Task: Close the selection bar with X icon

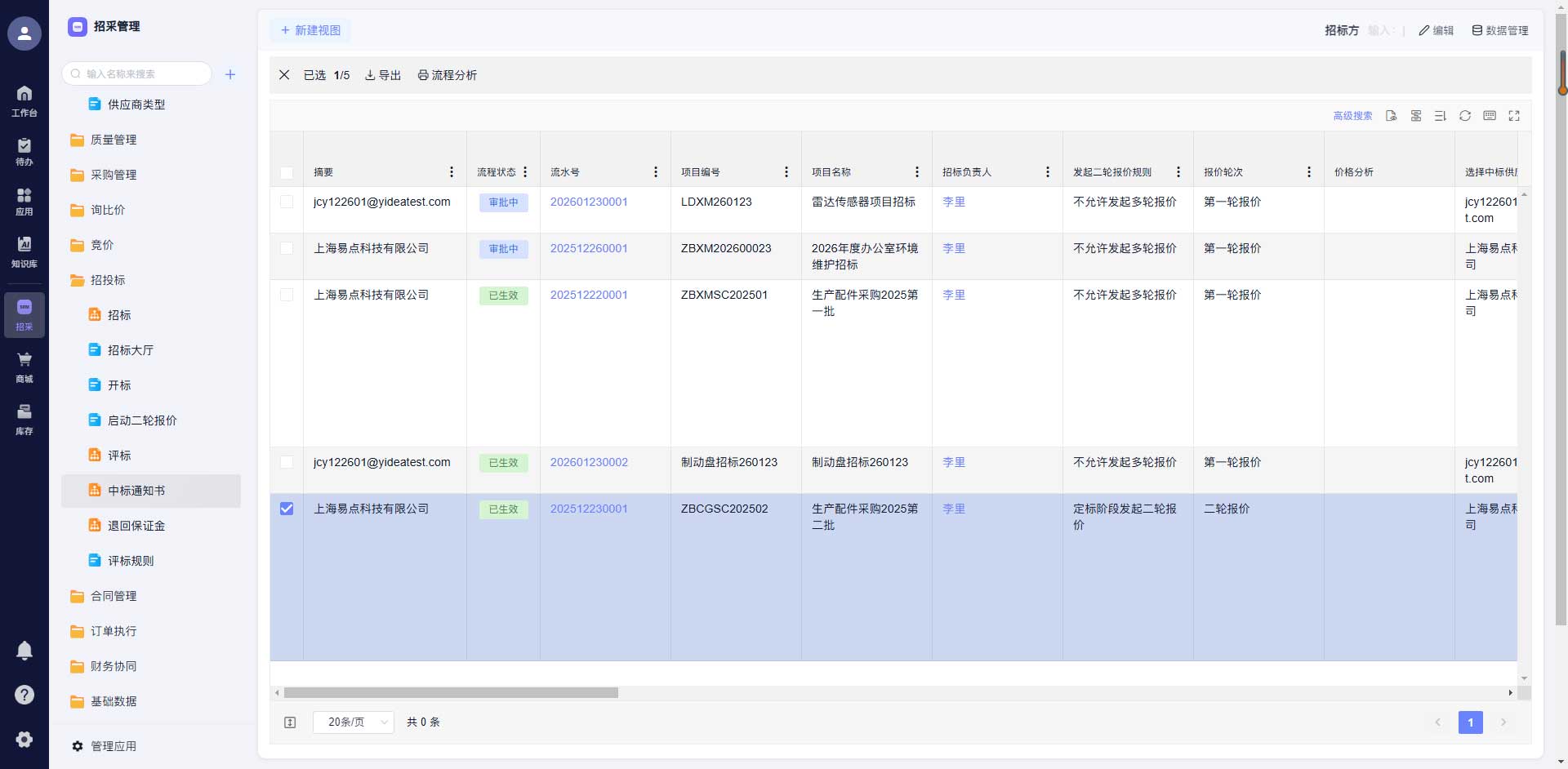Action: coord(284,75)
